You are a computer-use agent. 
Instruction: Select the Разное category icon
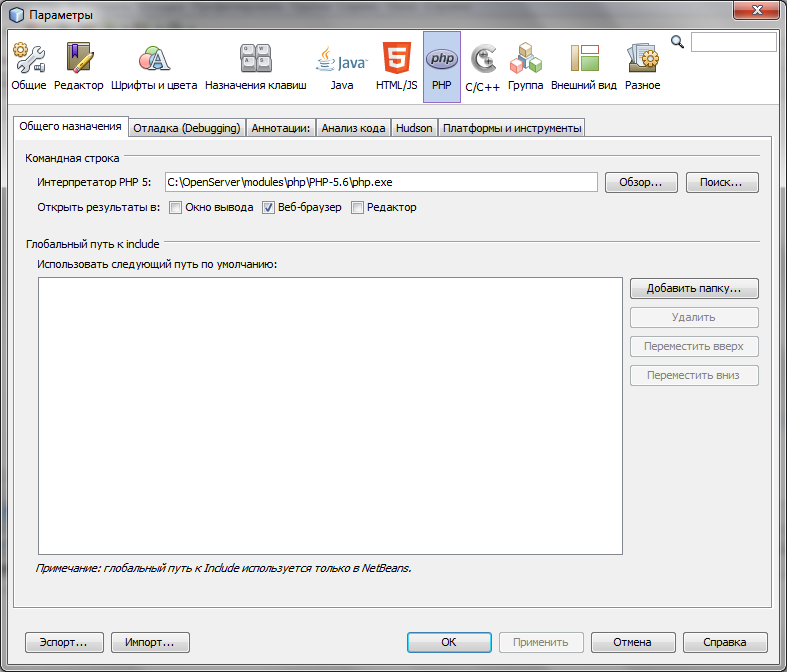642,66
